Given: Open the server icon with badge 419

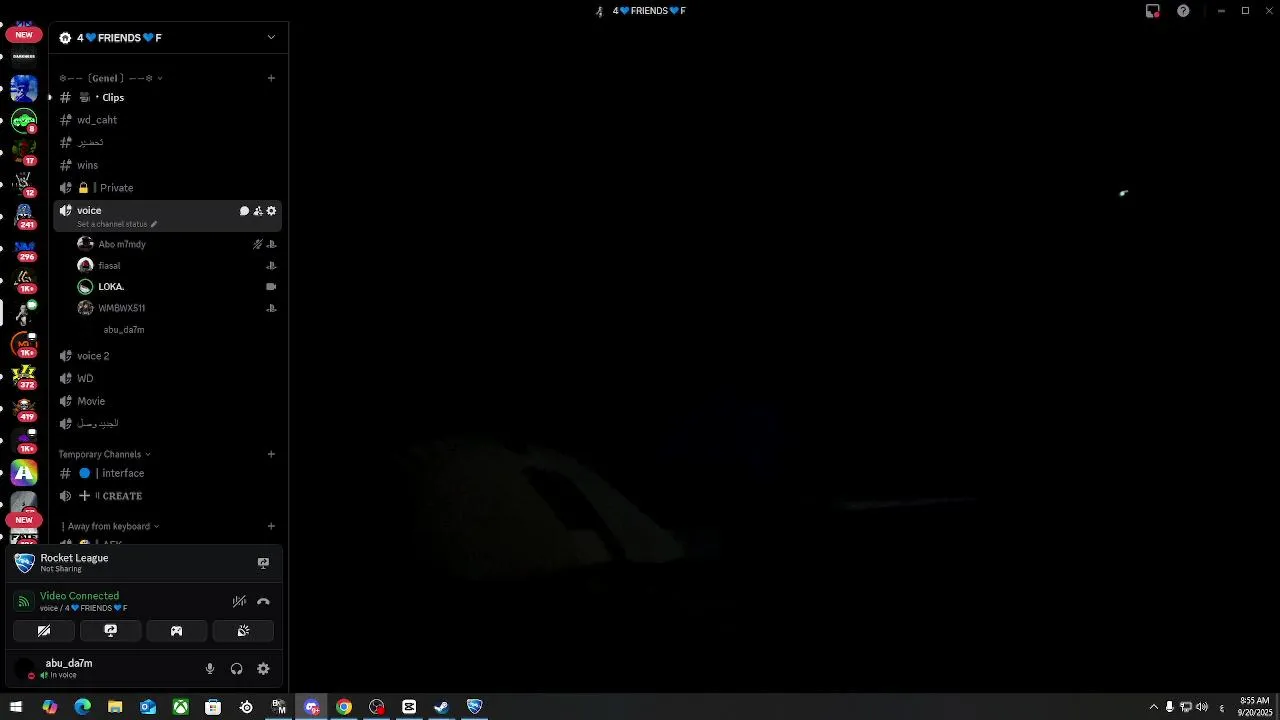Looking at the screenshot, I should 24,408.
